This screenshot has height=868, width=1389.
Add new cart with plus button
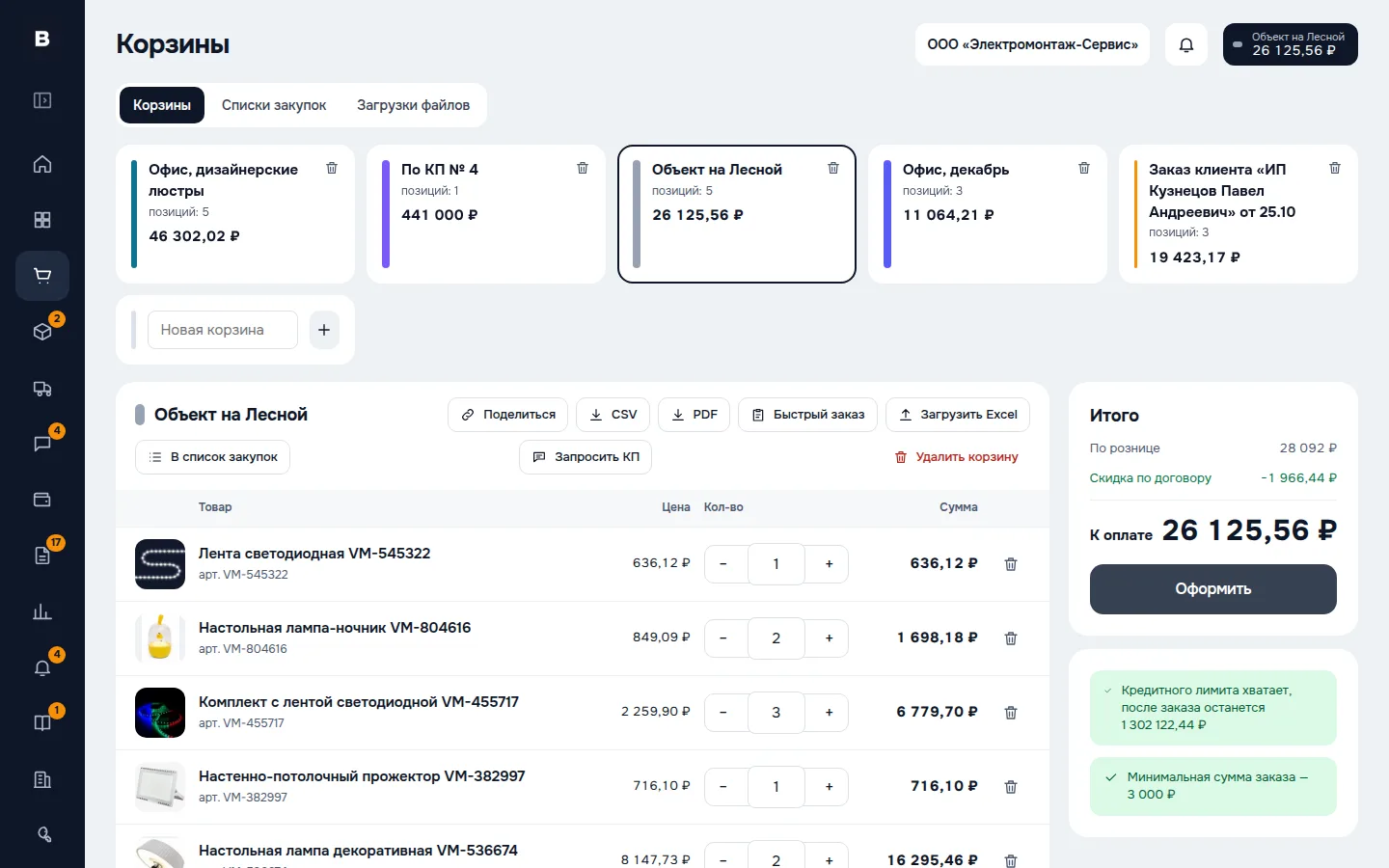(324, 330)
